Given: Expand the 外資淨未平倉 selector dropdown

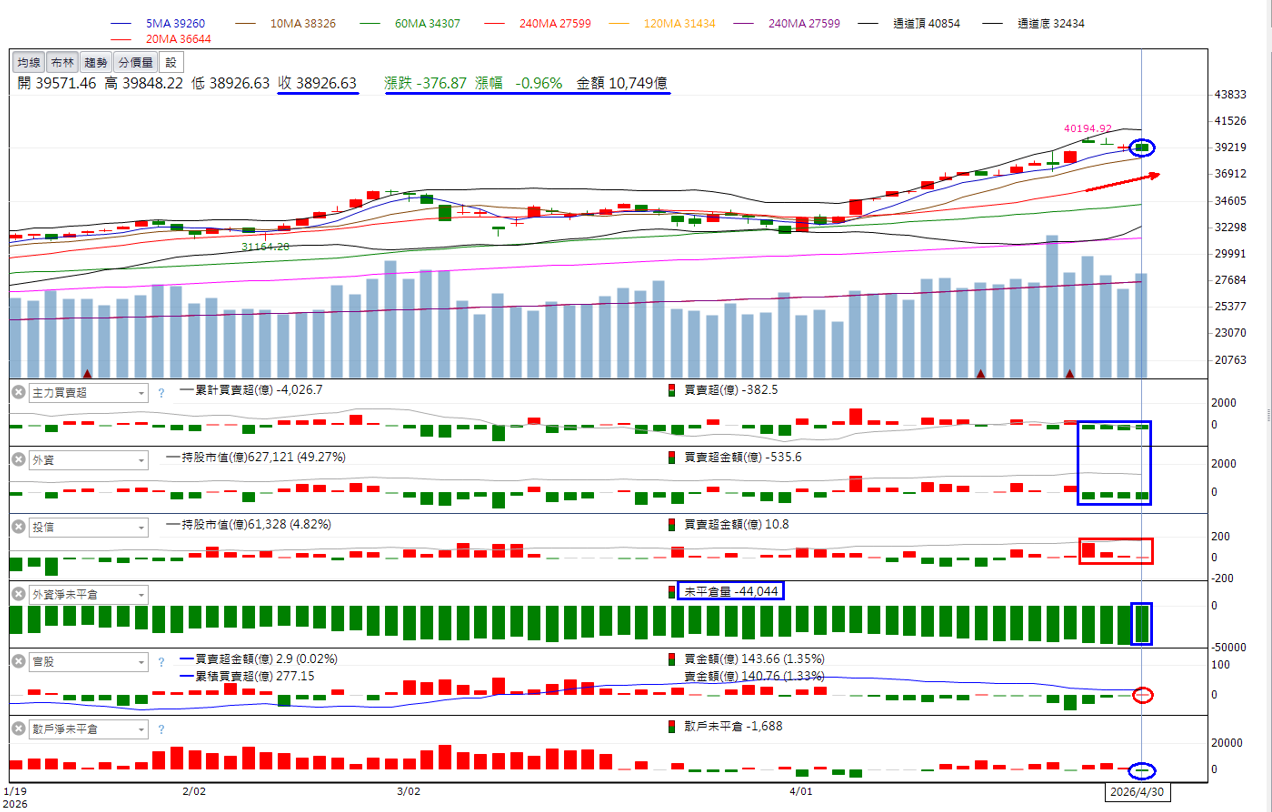Looking at the screenshot, I should [x=88, y=594].
